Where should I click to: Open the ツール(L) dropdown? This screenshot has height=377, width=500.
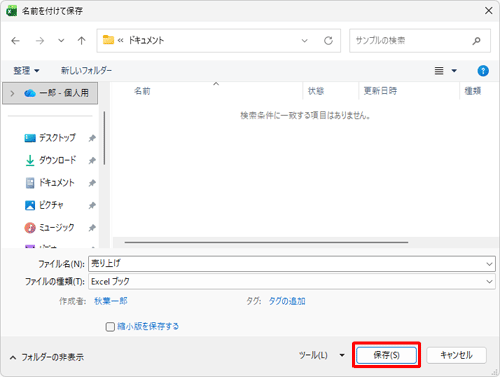click(321, 355)
